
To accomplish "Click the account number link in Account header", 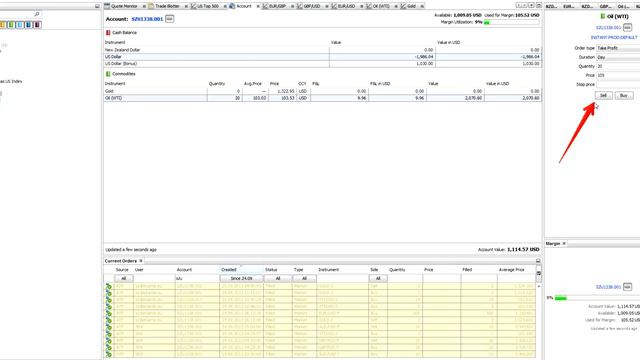I will pyautogui.click(x=147, y=19).
